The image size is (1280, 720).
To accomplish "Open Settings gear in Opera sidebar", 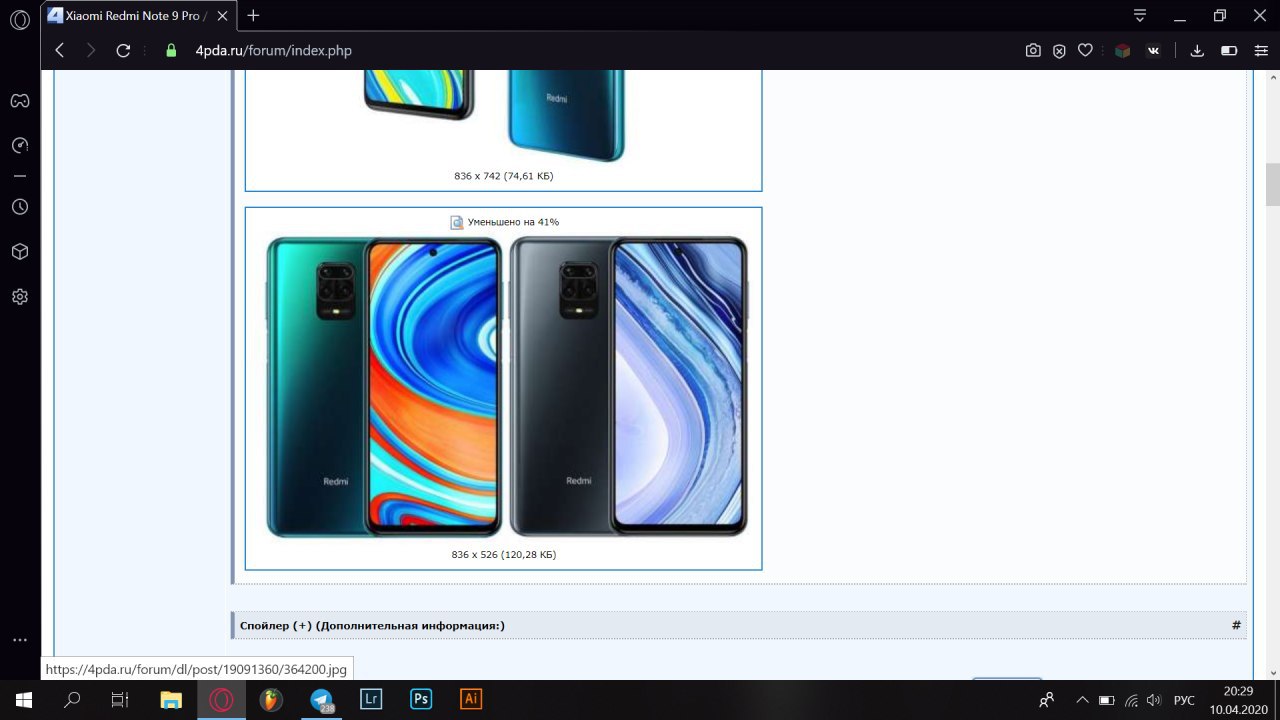I will (x=19, y=297).
